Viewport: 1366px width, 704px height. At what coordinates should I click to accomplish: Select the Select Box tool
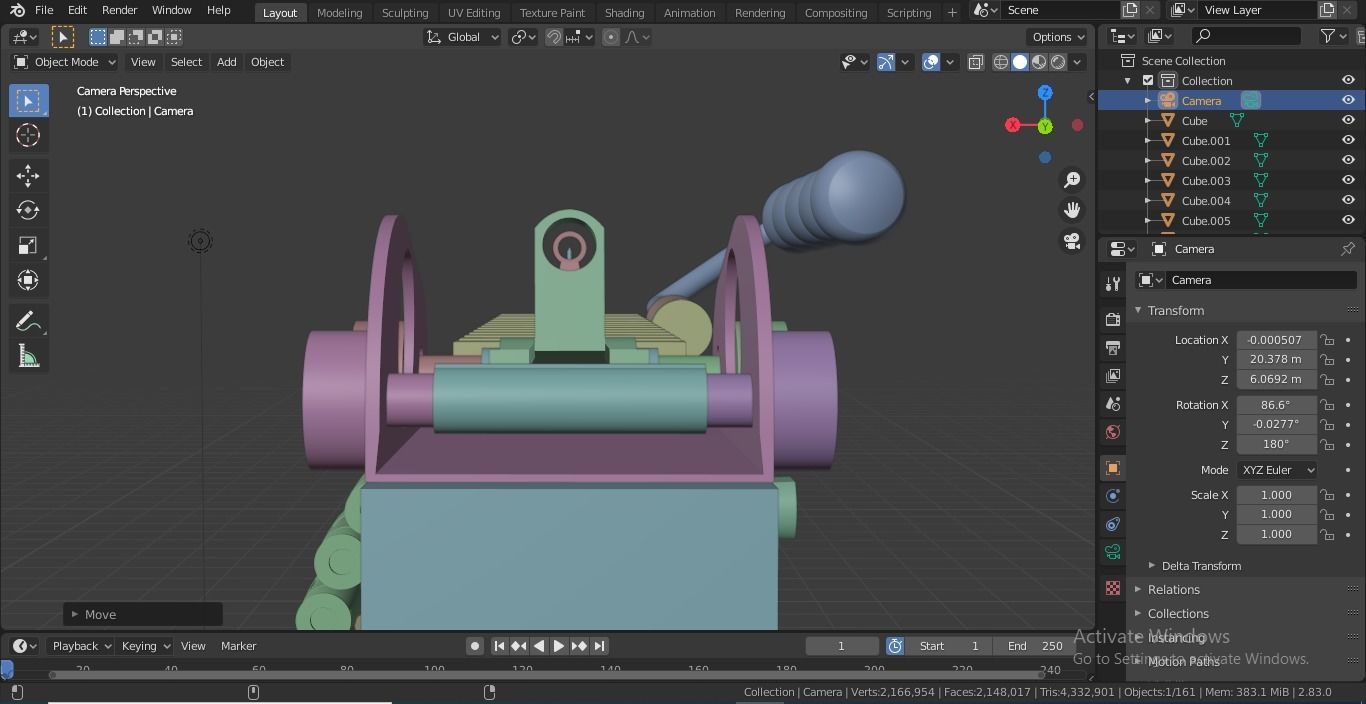28,100
